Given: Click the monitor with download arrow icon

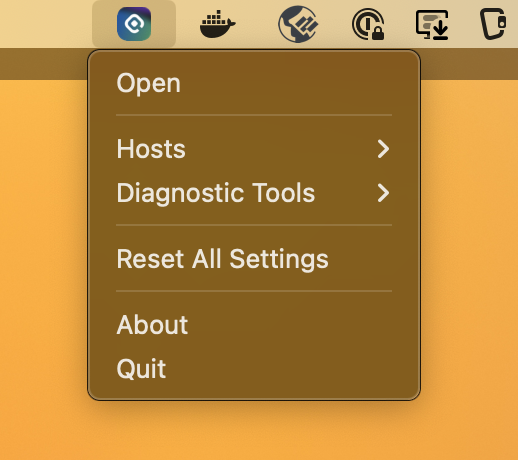Looking at the screenshot, I should [x=432, y=25].
